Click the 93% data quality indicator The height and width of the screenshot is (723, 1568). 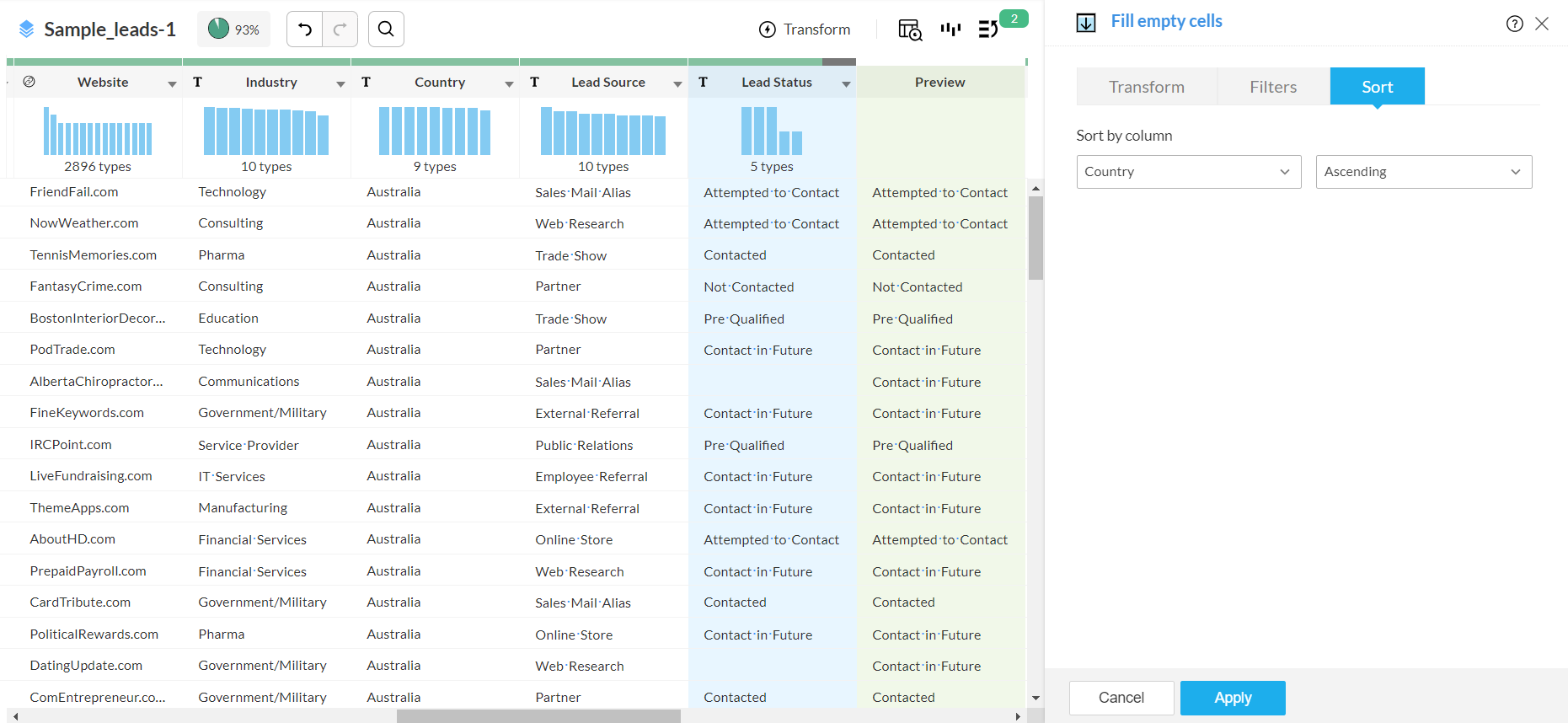pyautogui.click(x=233, y=29)
